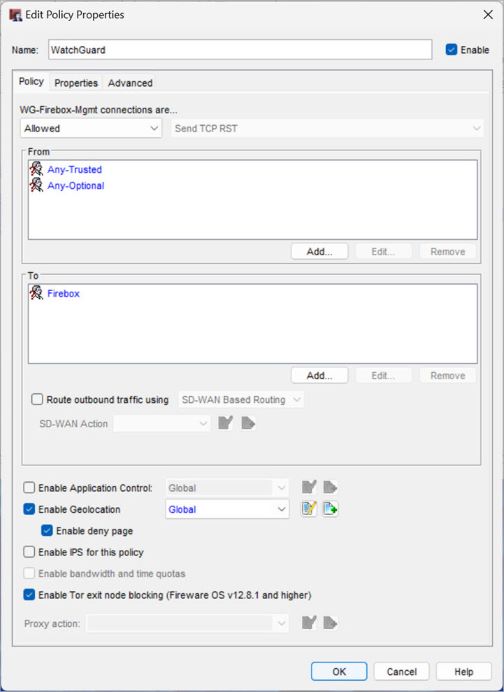504x692 pixels.
Task: Check Route outbound traffic using
Action: pyautogui.click(x=37, y=399)
